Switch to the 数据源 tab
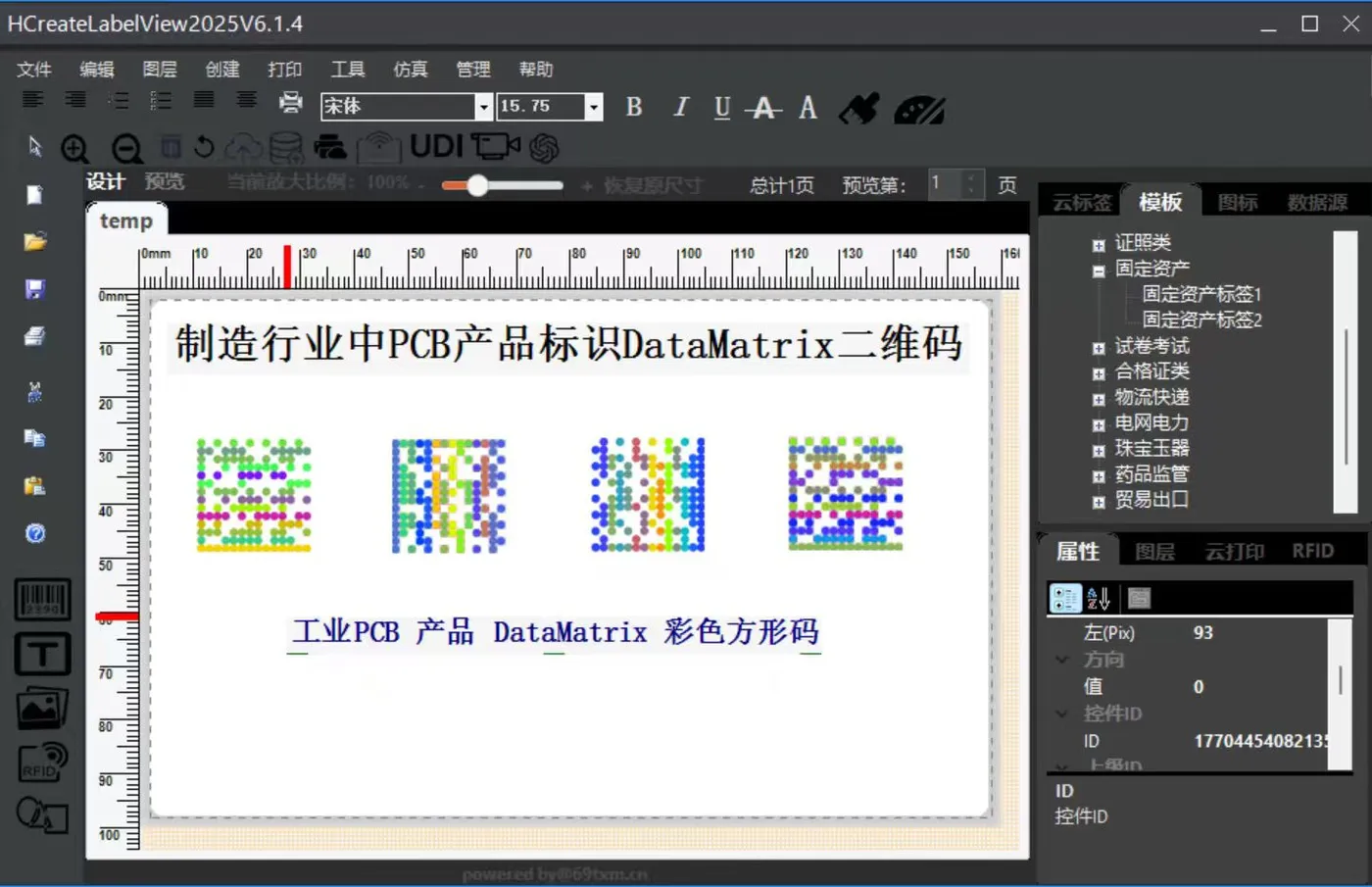Image resolution: width=1372 pixels, height=887 pixels. (x=1317, y=202)
